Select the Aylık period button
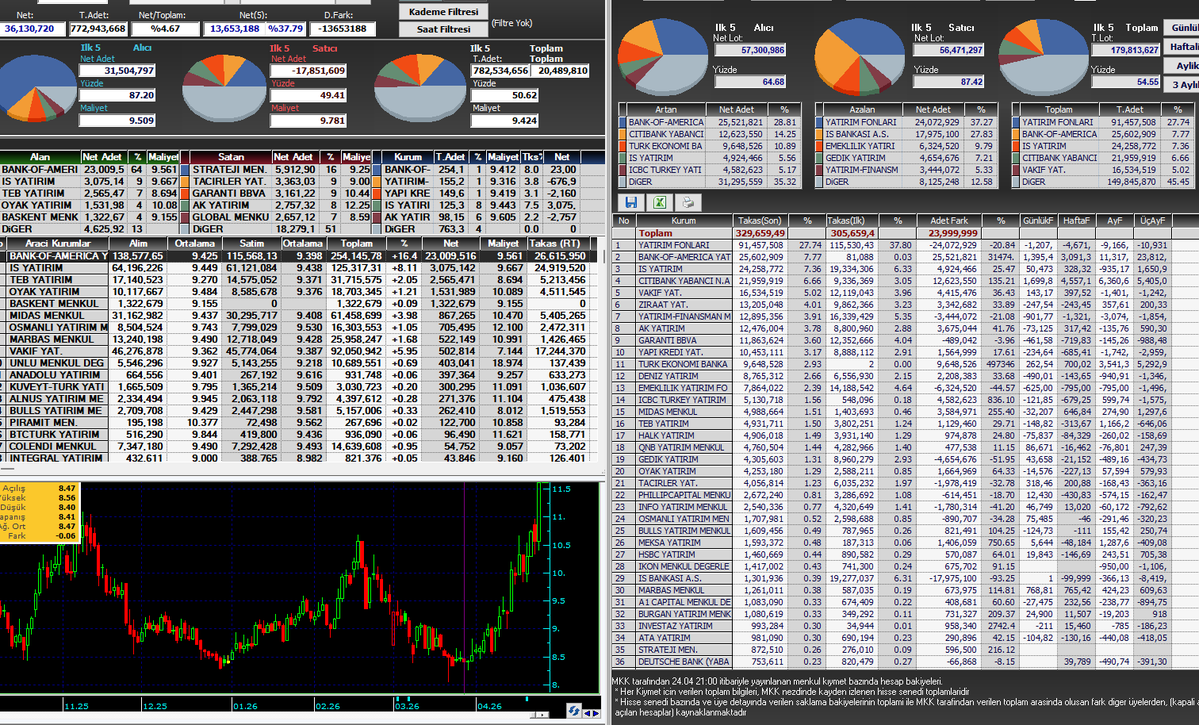1199x725 pixels. pos(1182,66)
